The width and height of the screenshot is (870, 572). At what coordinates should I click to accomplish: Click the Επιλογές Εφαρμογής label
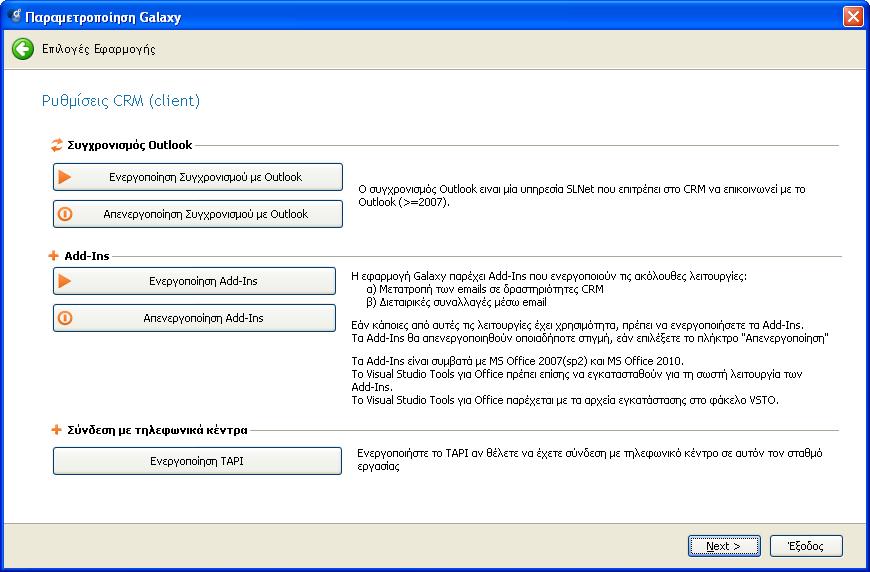tap(99, 49)
